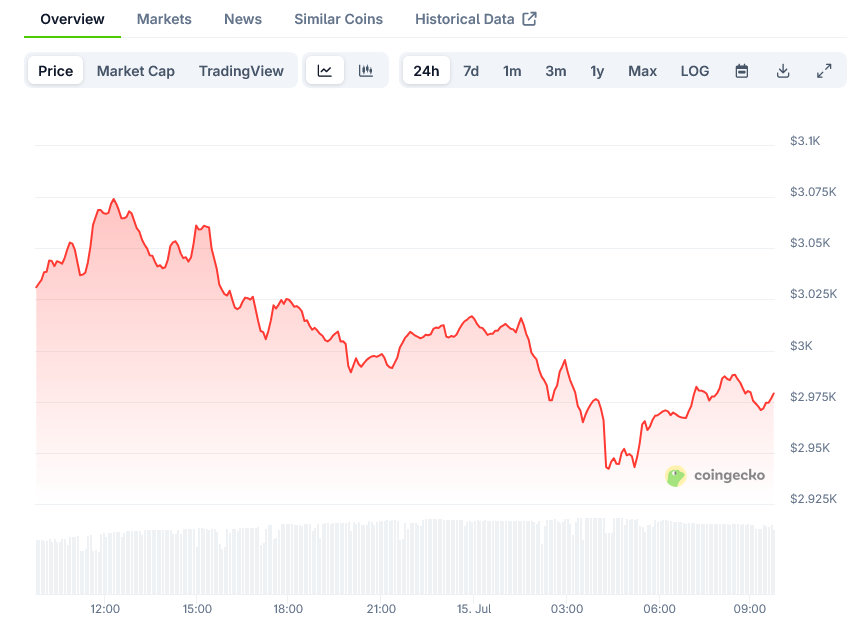Select the 24h timeframe button
The height and width of the screenshot is (630, 847).
click(426, 71)
